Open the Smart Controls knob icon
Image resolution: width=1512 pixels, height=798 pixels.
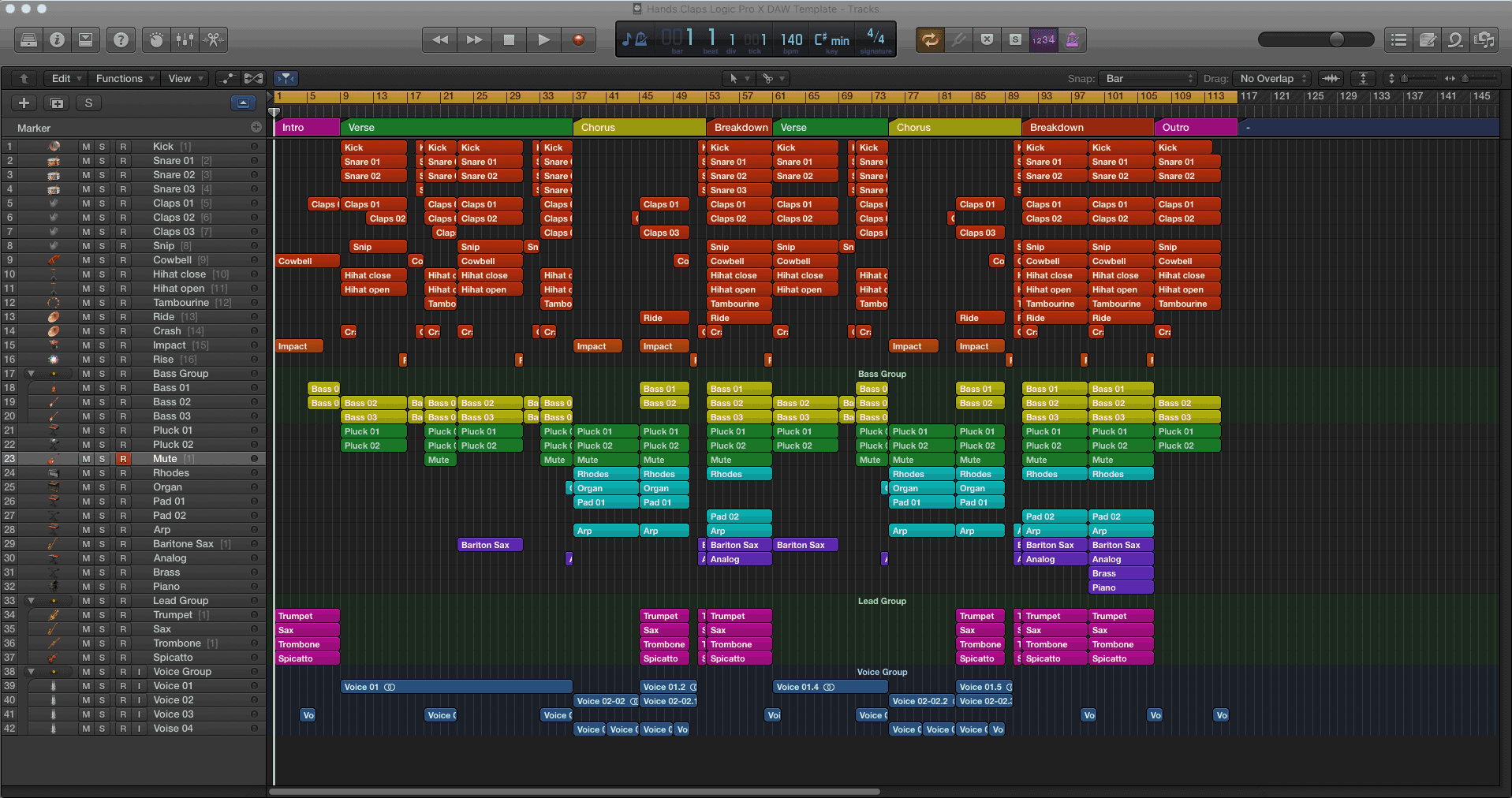coord(155,39)
